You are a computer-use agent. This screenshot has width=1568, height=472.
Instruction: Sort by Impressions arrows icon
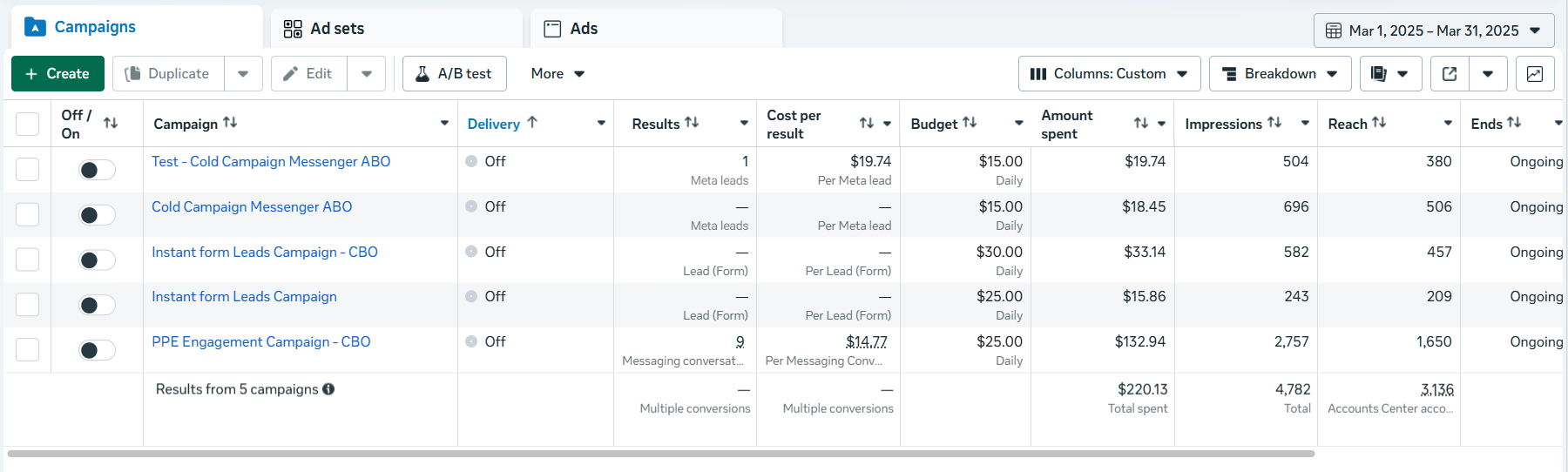coord(1274,123)
